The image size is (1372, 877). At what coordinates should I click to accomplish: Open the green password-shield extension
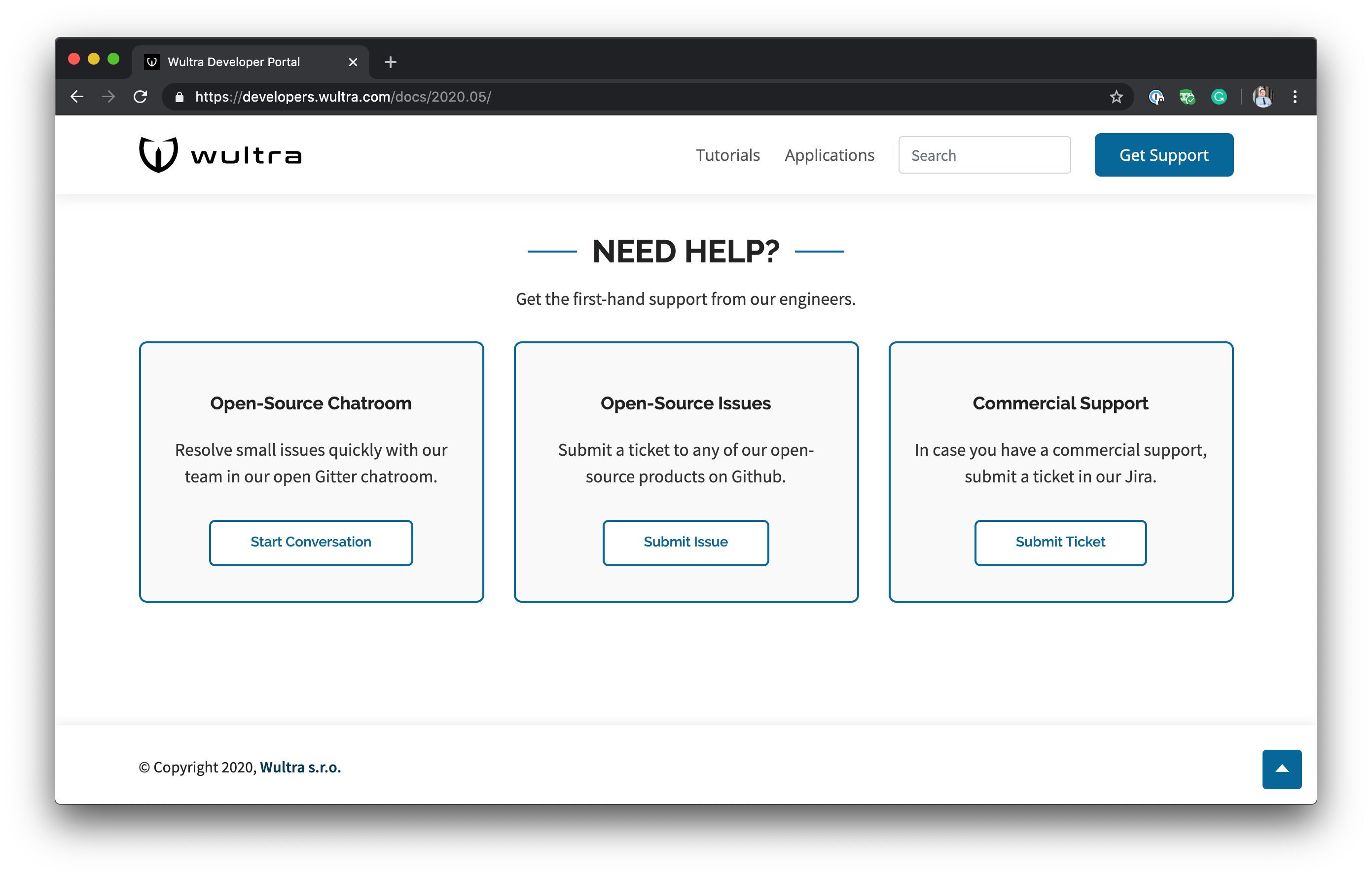point(1188,97)
